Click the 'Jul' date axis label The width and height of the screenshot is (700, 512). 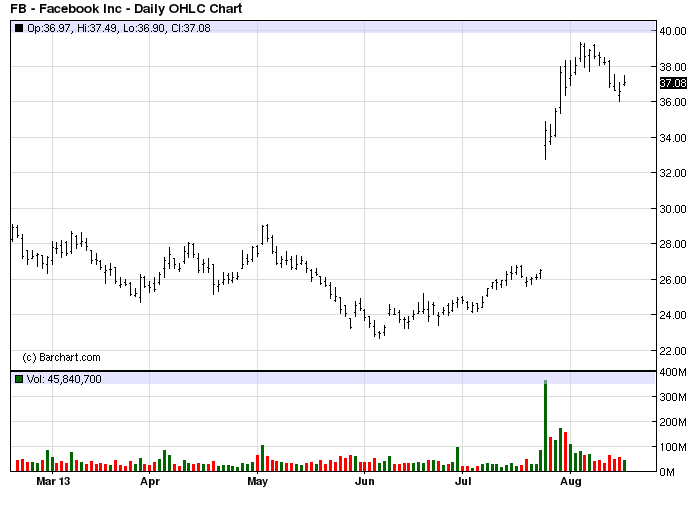[x=463, y=481]
